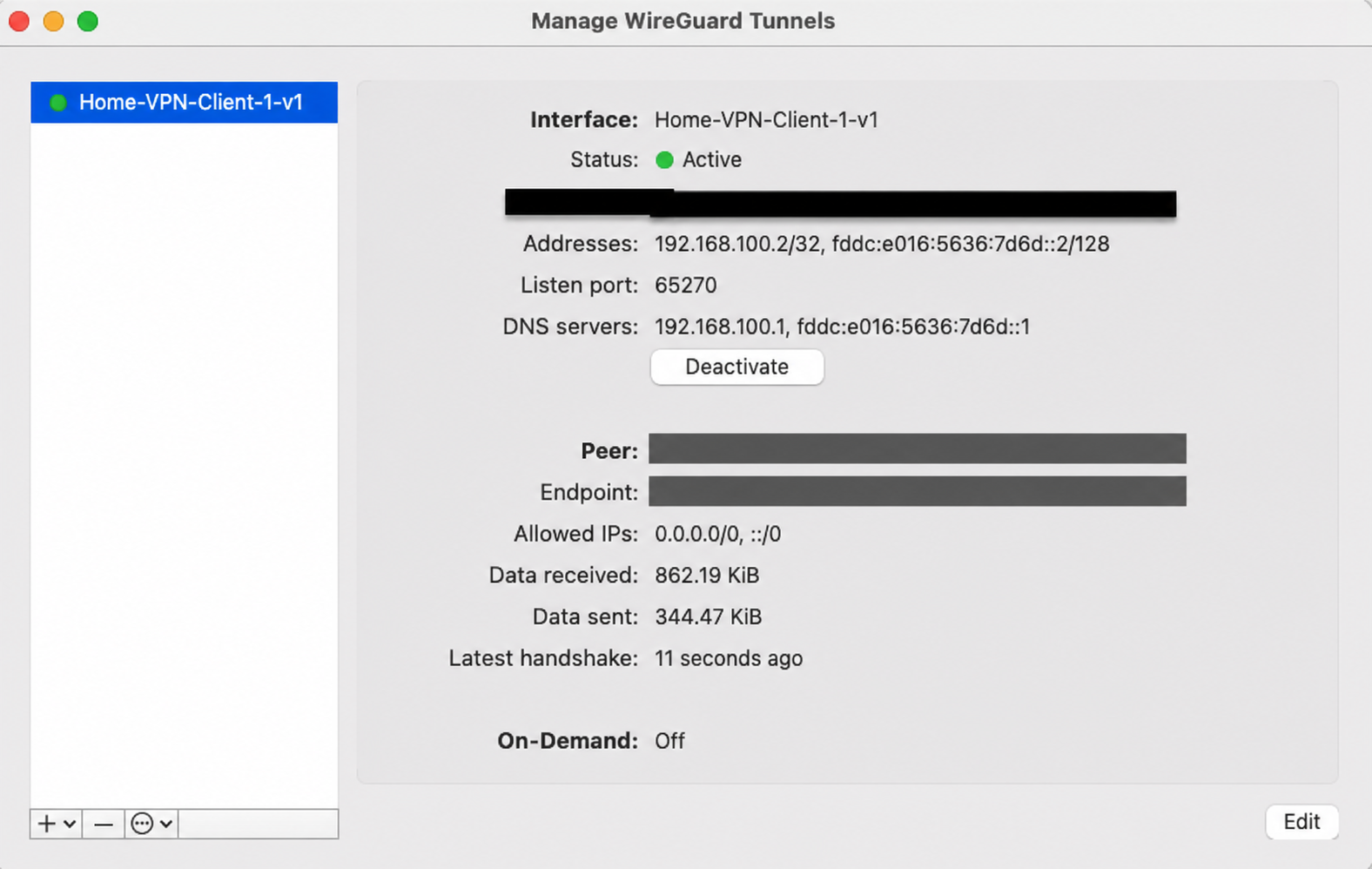Click the On-Demand value "Off"
1372x869 pixels.
[x=669, y=741]
